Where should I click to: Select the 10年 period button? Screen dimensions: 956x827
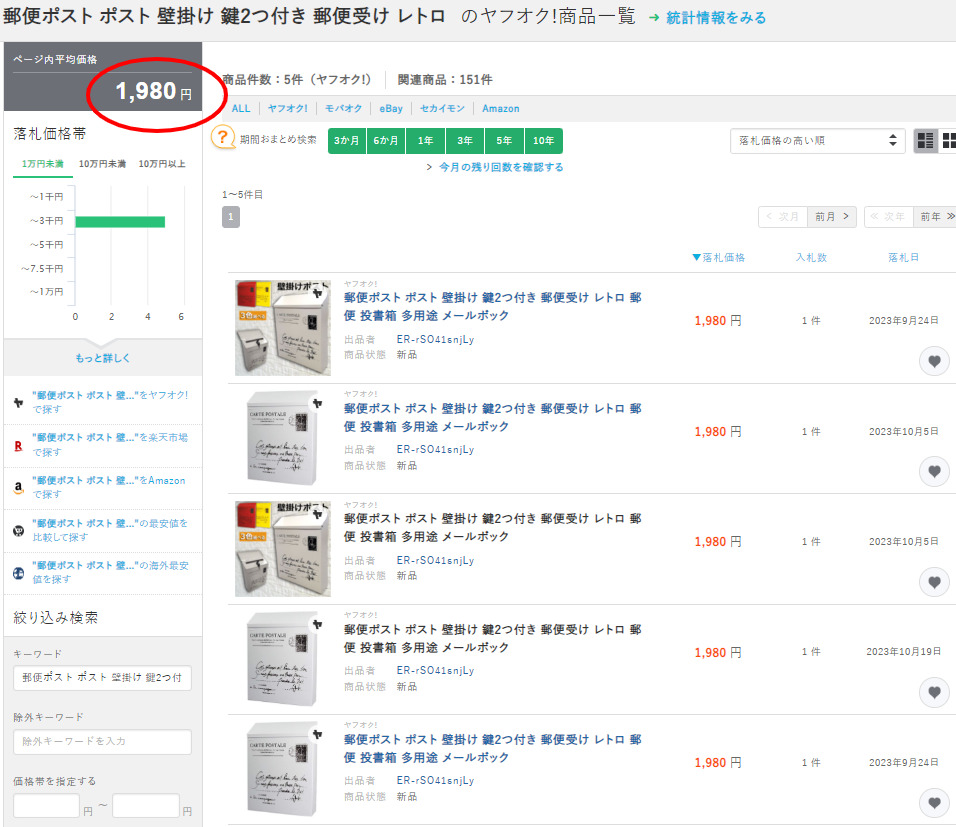543,141
